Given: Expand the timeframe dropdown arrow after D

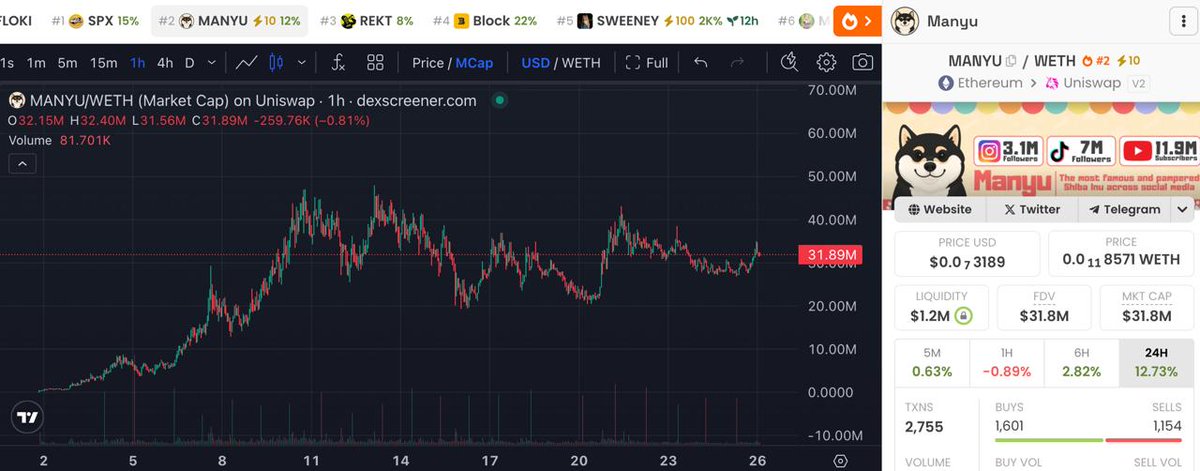Looking at the screenshot, I should (x=212, y=62).
